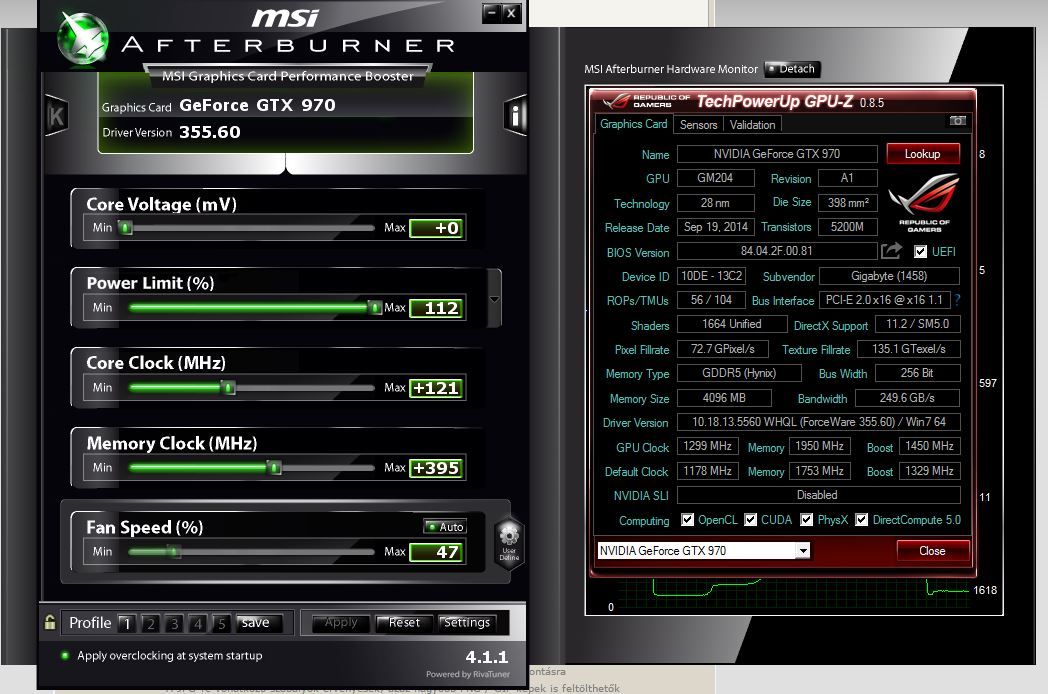The height and width of the screenshot is (694, 1048).
Task: Click the Apply button
Action: pos(341,622)
